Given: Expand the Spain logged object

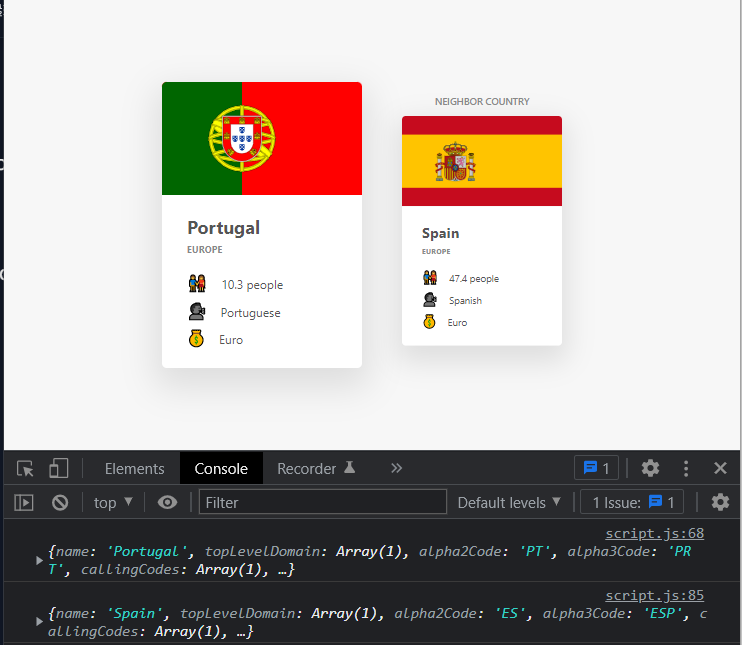Looking at the screenshot, I should (x=39, y=622).
